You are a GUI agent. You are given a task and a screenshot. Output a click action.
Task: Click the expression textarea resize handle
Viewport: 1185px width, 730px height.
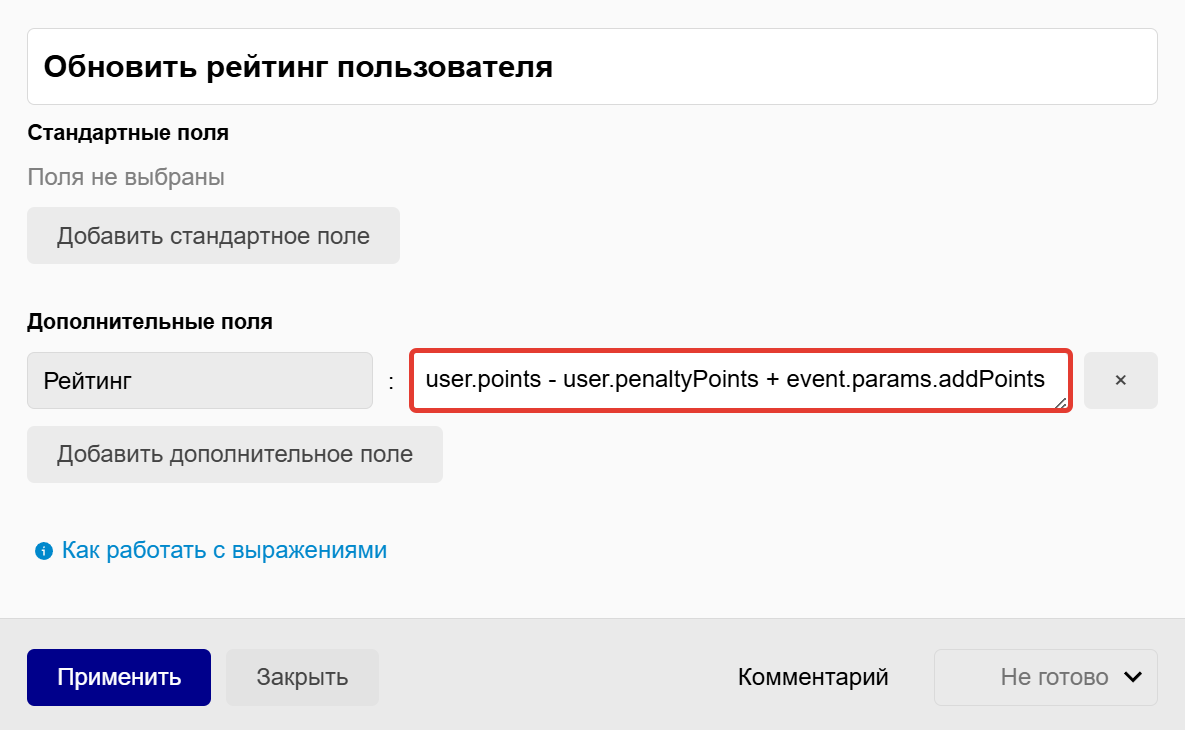(x=1060, y=404)
